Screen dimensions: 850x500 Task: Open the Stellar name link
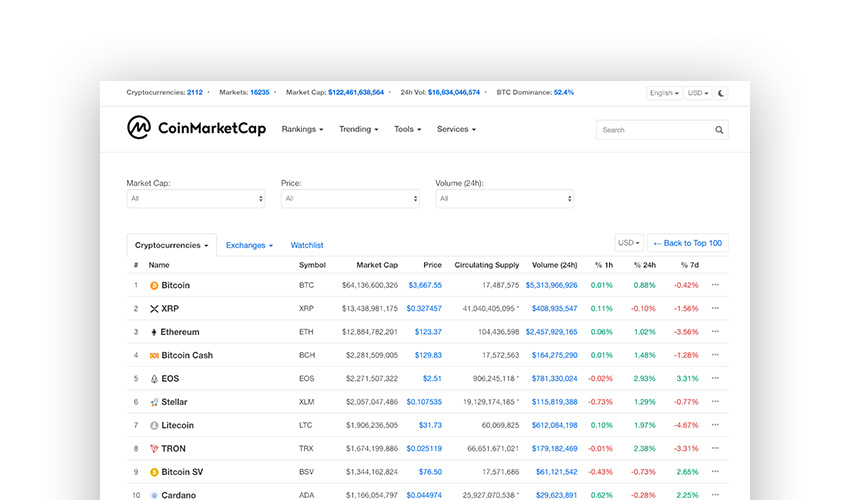click(174, 402)
